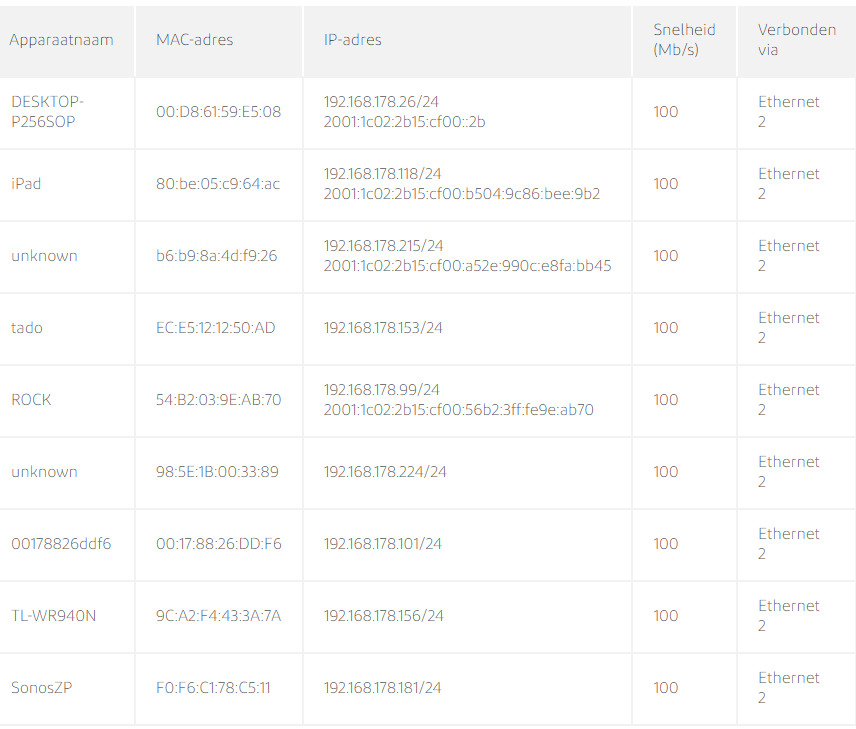
Task: Click the TL-WR940N device name
Action: click(54, 616)
